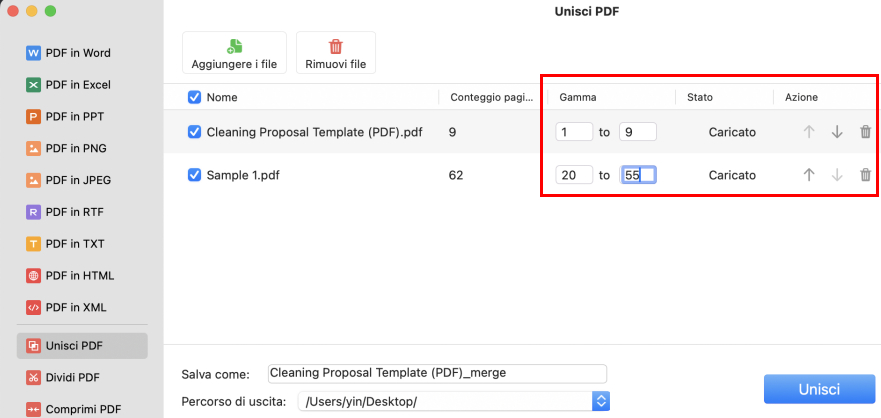Select Unisci PDF in the sidebar
This screenshot has width=881, height=418.
coord(82,346)
